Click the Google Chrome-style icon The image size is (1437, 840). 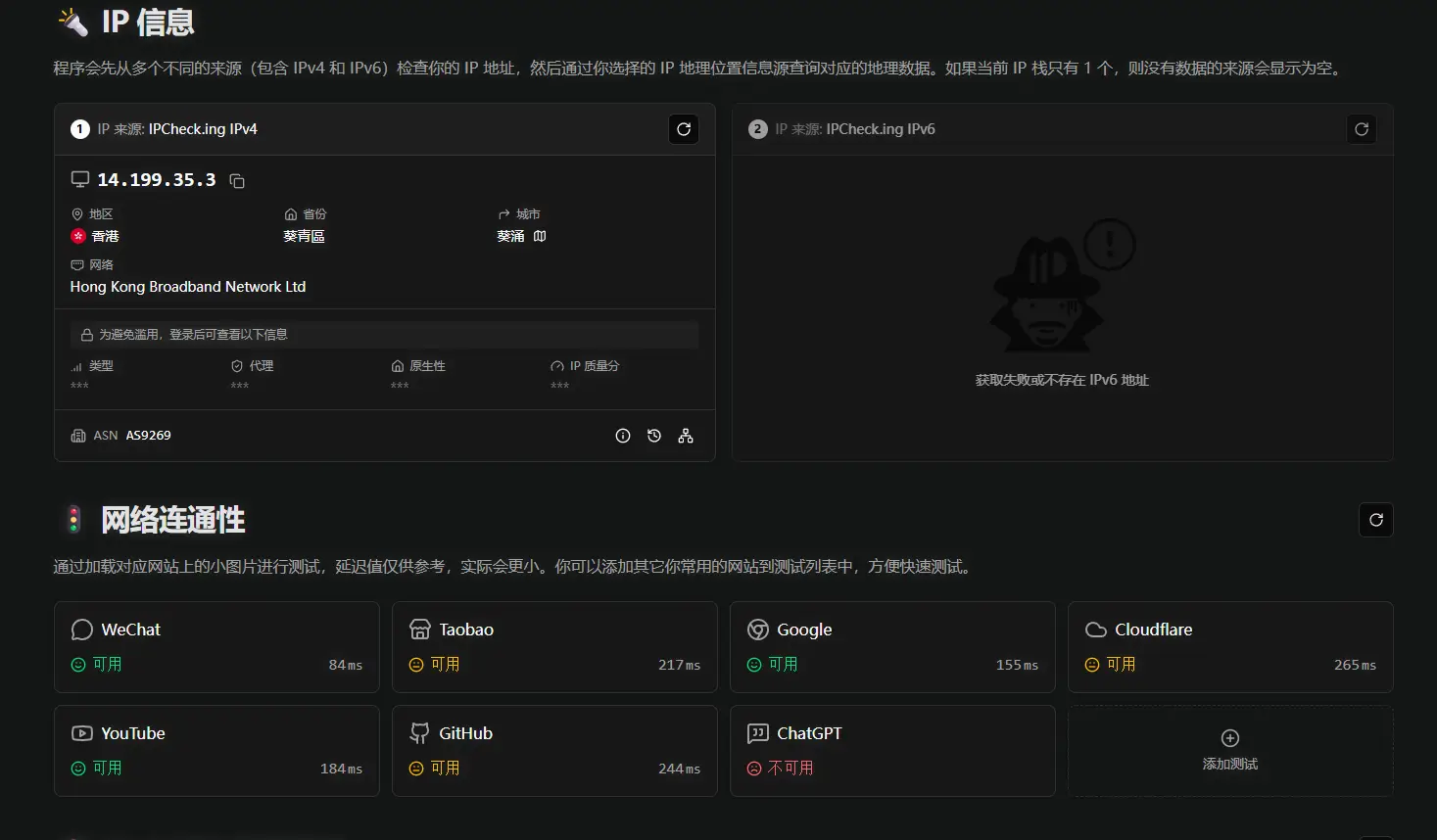coord(758,630)
